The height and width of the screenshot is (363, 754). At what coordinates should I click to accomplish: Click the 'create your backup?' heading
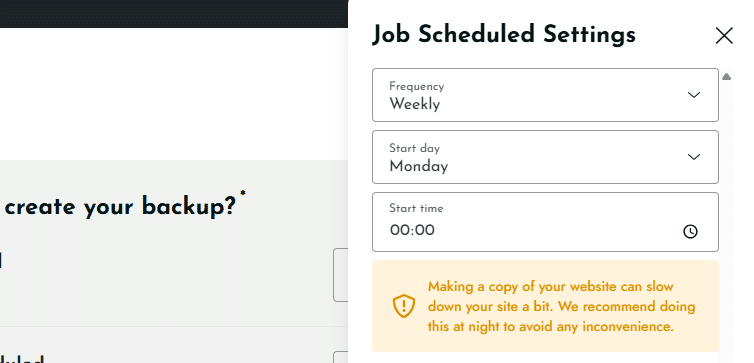(121, 207)
